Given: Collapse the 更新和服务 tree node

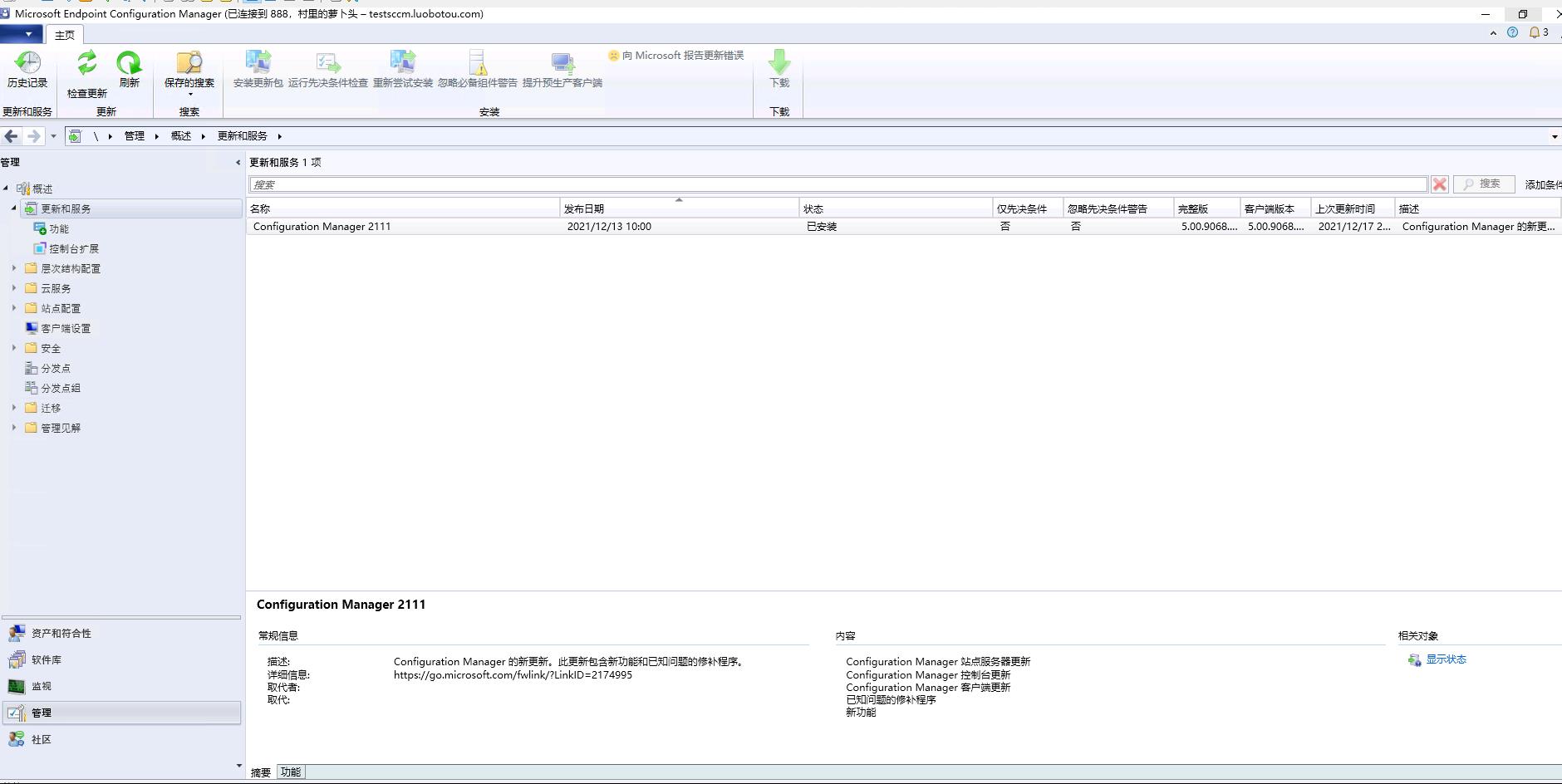Looking at the screenshot, I should (x=13, y=208).
